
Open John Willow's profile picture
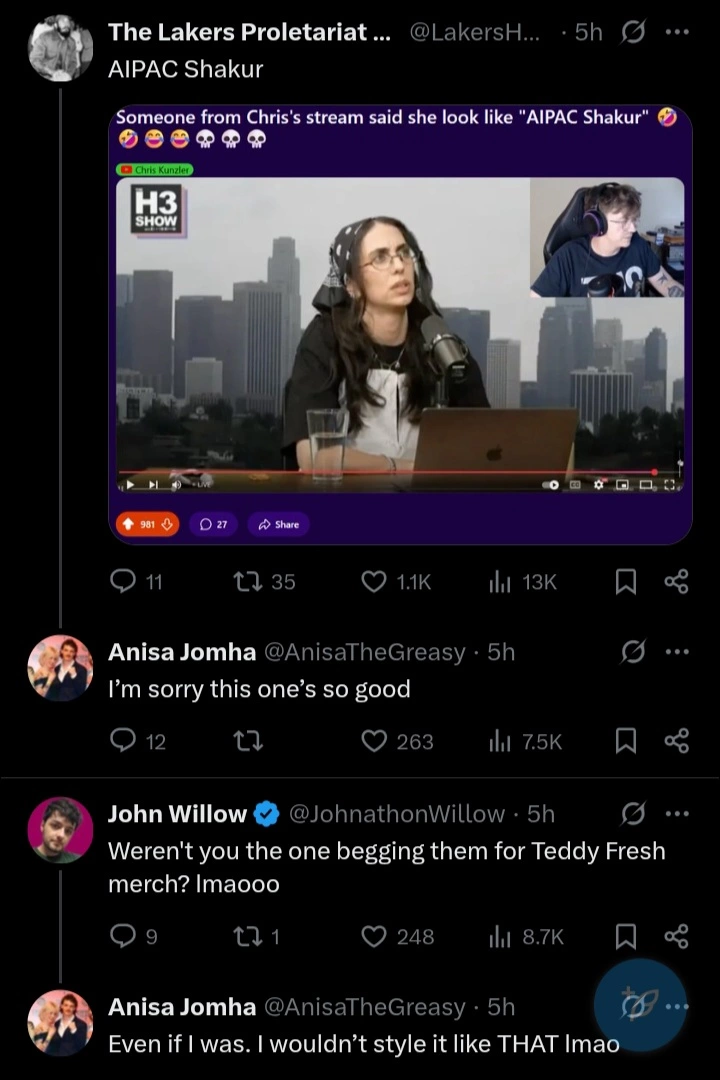[60, 830]
